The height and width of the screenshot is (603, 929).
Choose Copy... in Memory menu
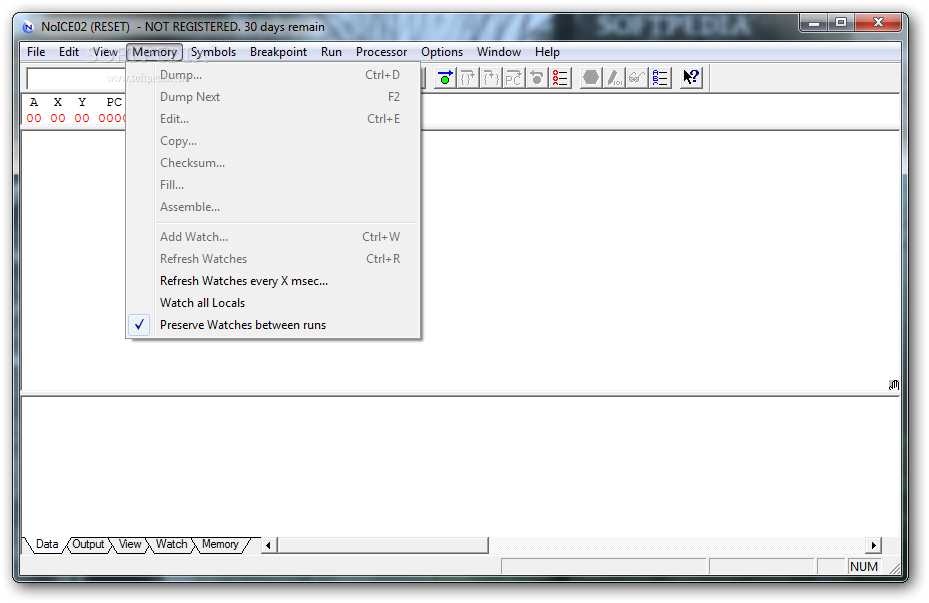273,141
